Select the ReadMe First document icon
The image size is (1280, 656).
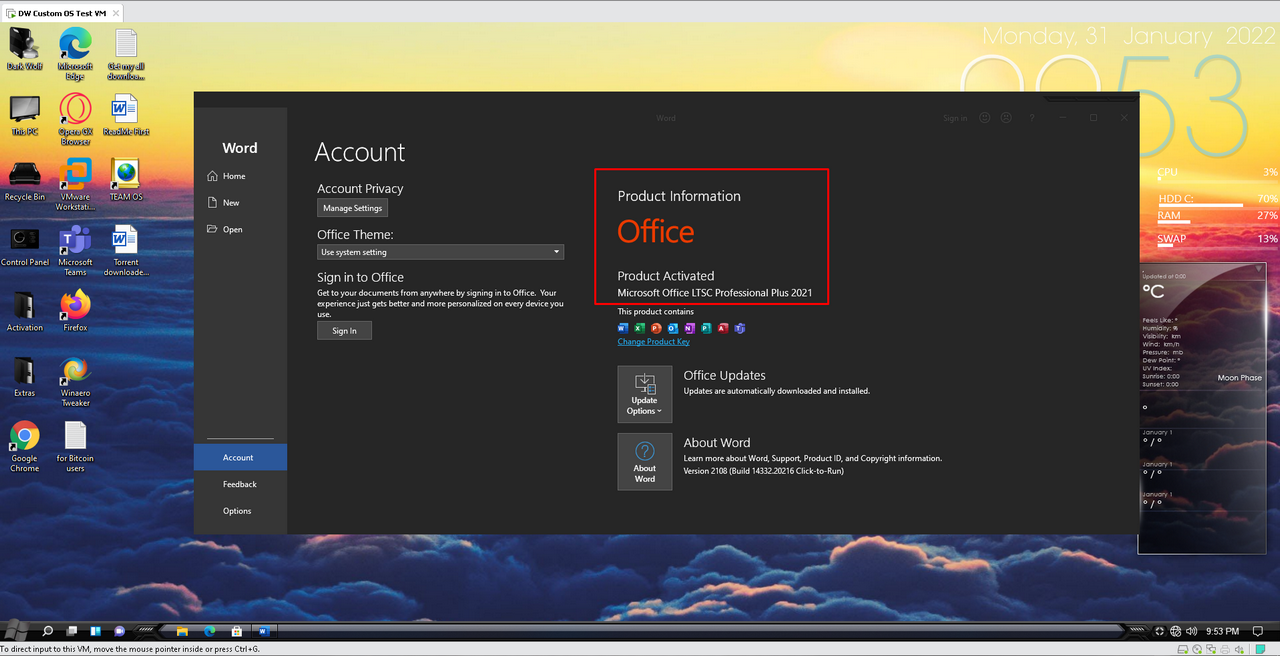click(x=126, y=115)
